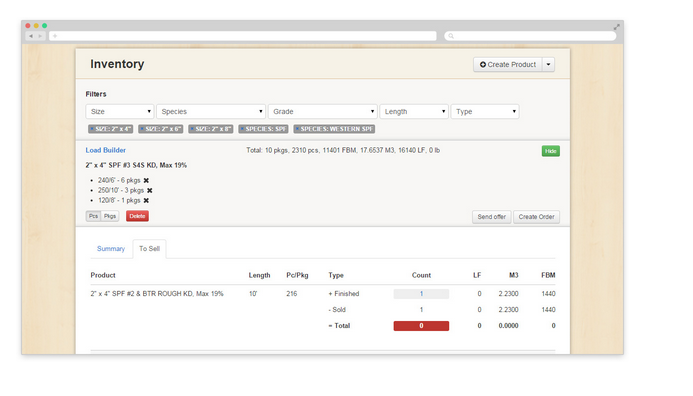693x396 pixels.
Task: Click Send offer
Action: point(491,217)
